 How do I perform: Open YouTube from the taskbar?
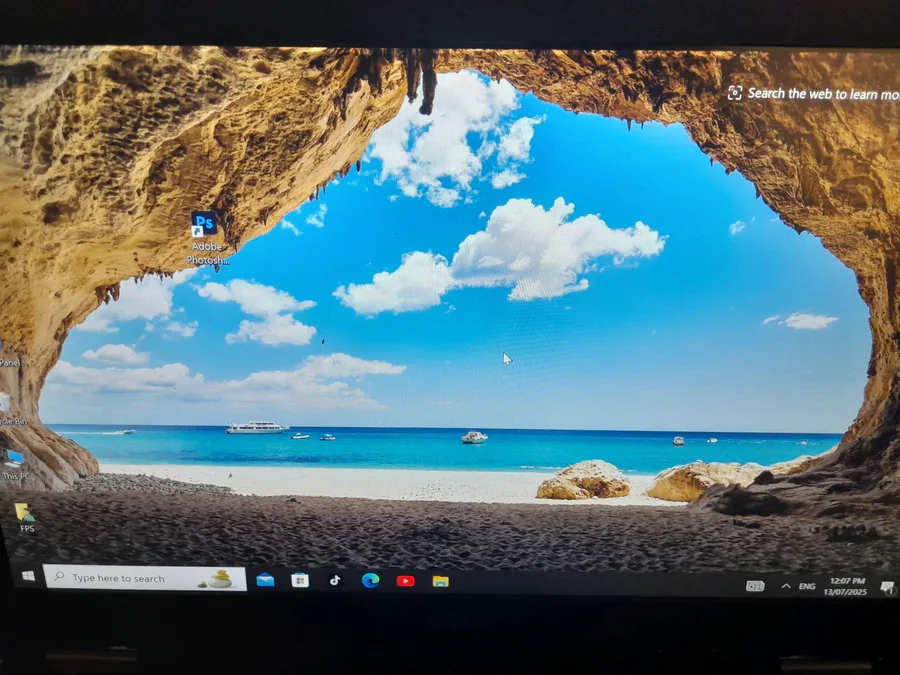tap(405, 581)
